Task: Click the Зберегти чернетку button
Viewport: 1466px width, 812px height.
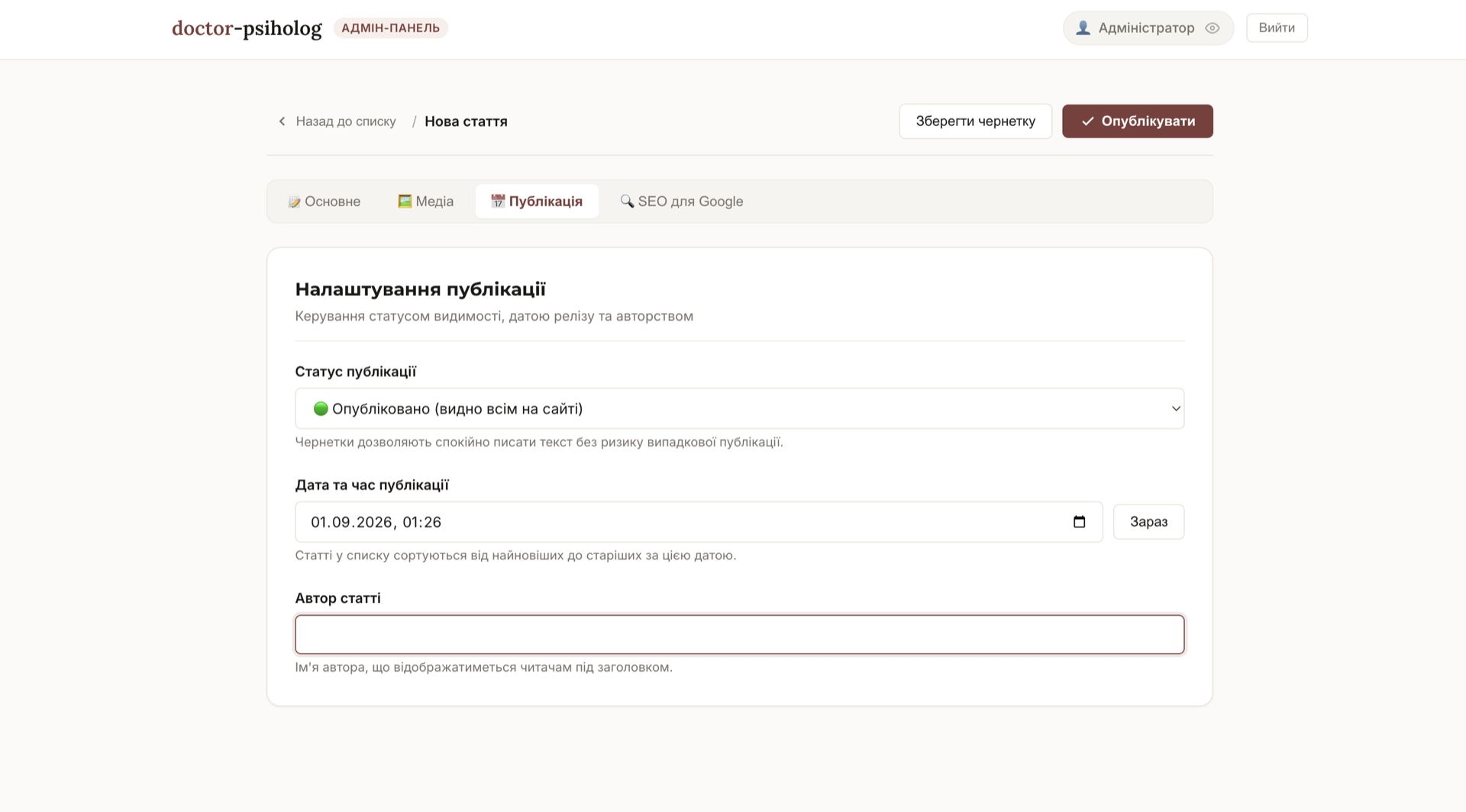Action: (975, 121)
